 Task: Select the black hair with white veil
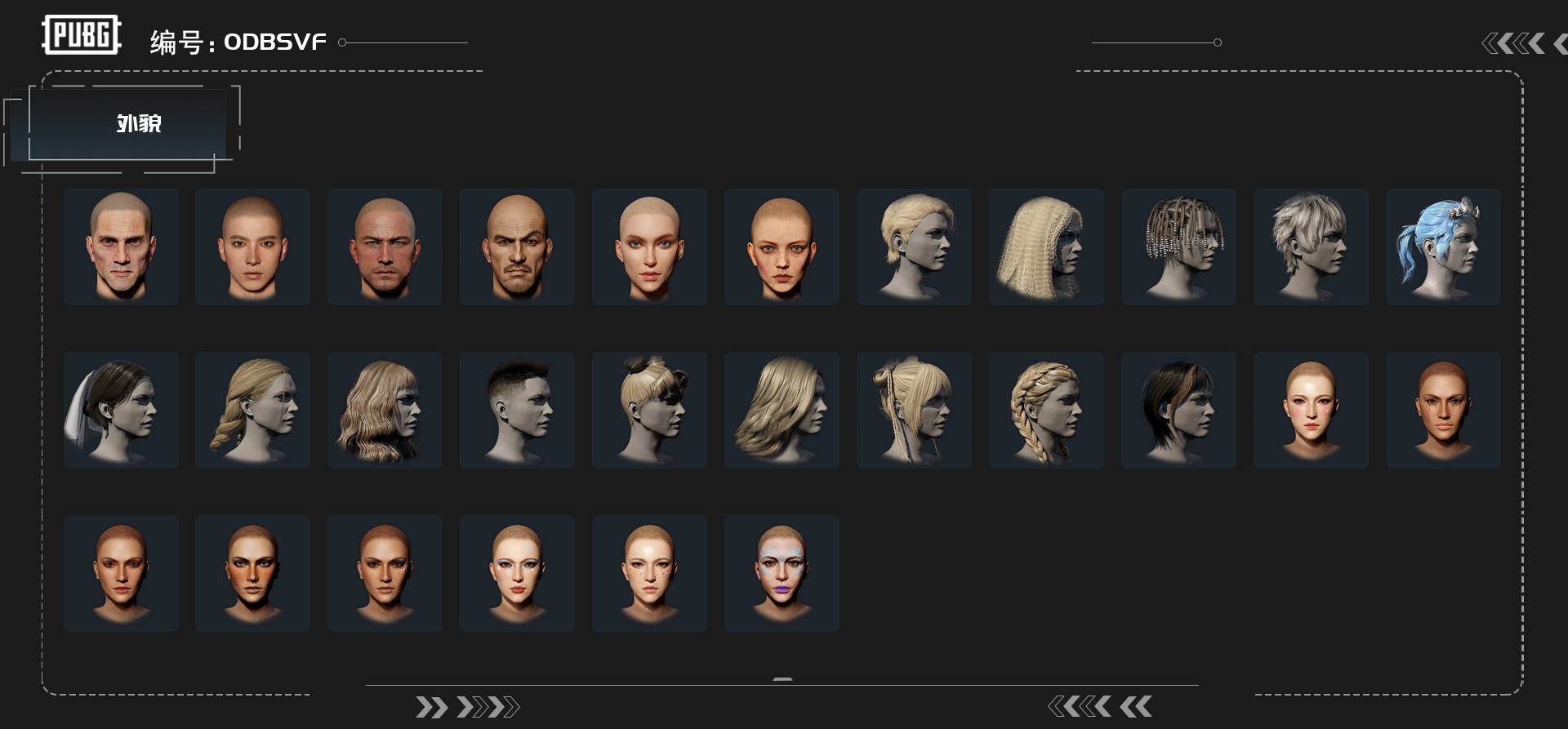click(x=121, y=410)
